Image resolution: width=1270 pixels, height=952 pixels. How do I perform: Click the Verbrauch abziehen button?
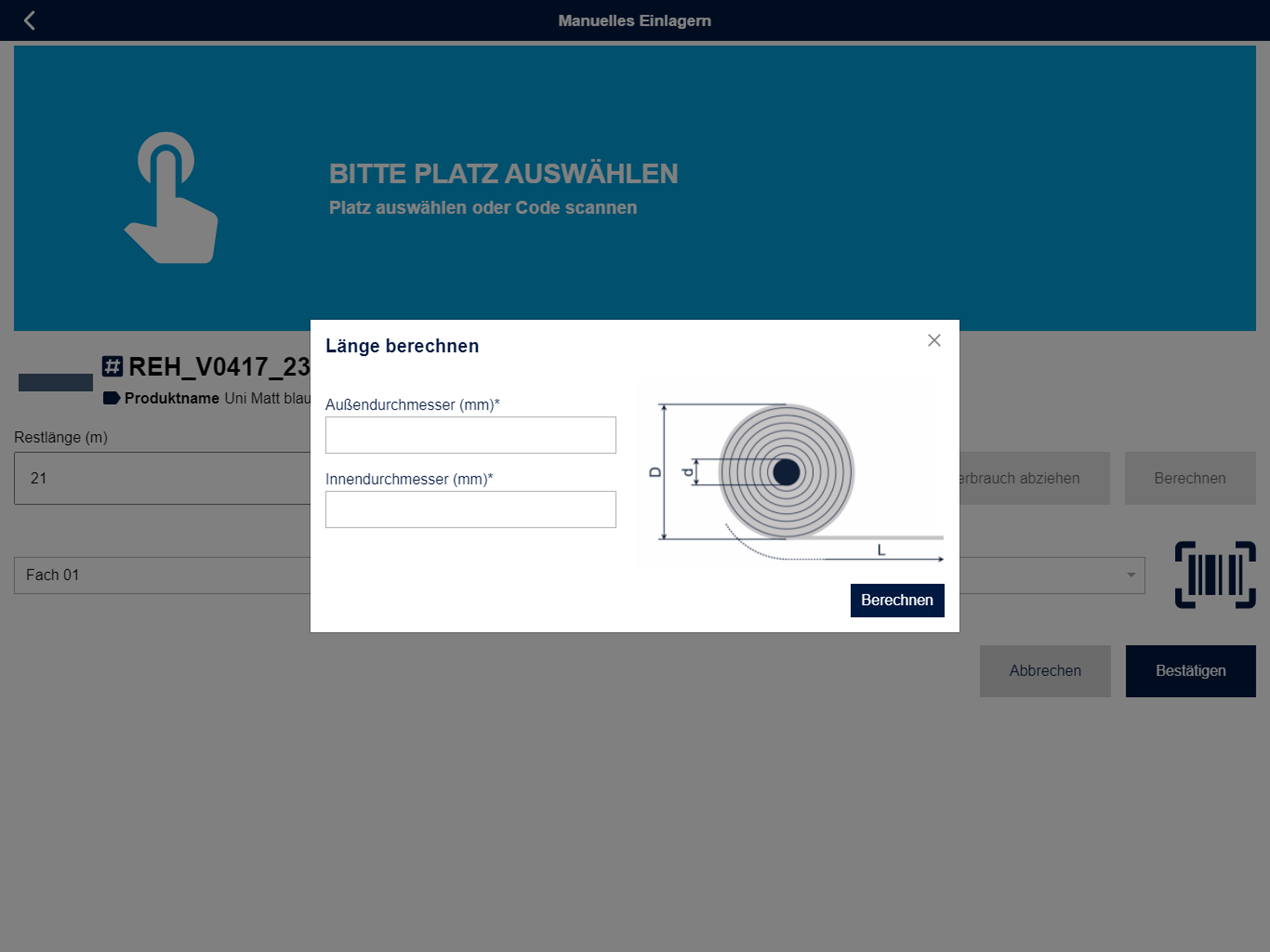pos(1034,478)
